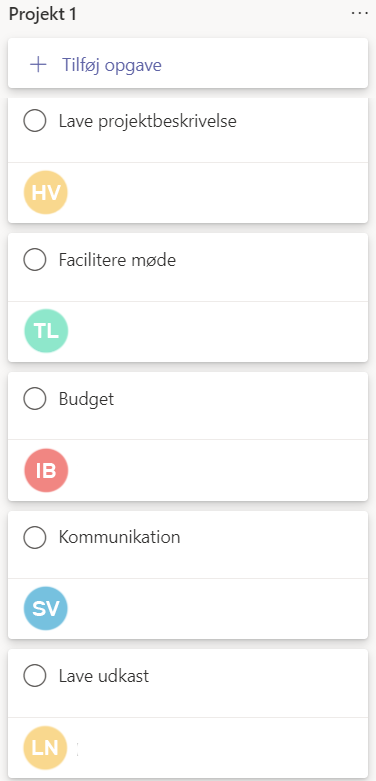Click the plus icon beside Tilføj opgave

[38, 65]
